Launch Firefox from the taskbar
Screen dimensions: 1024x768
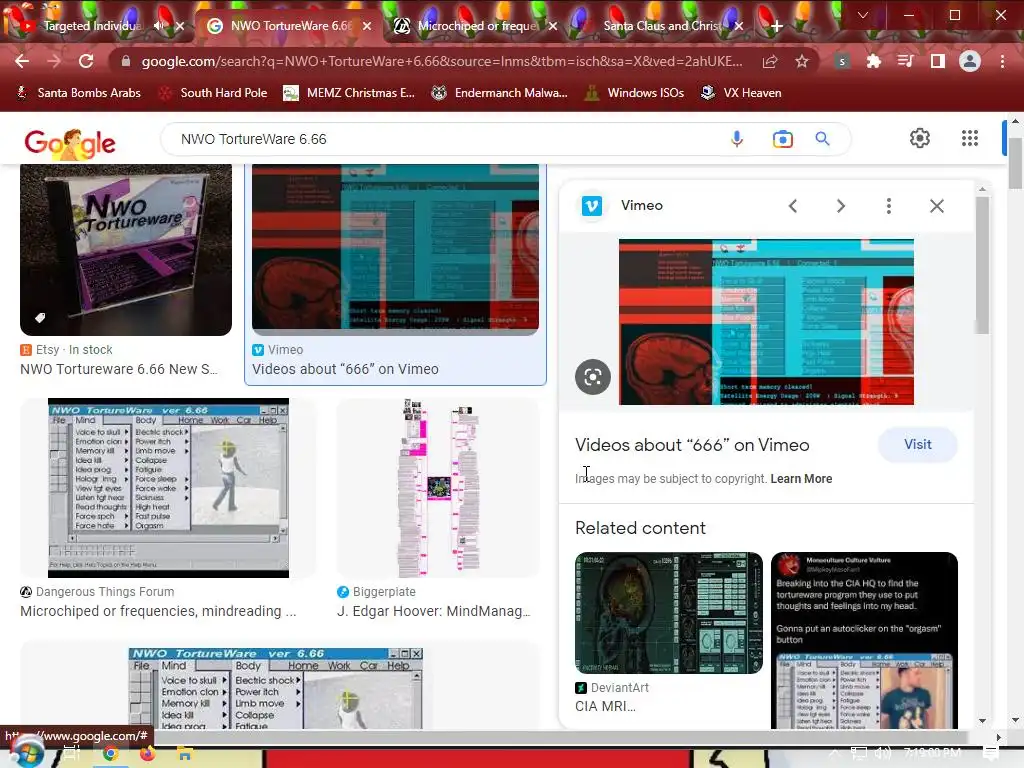pos(147,754)
